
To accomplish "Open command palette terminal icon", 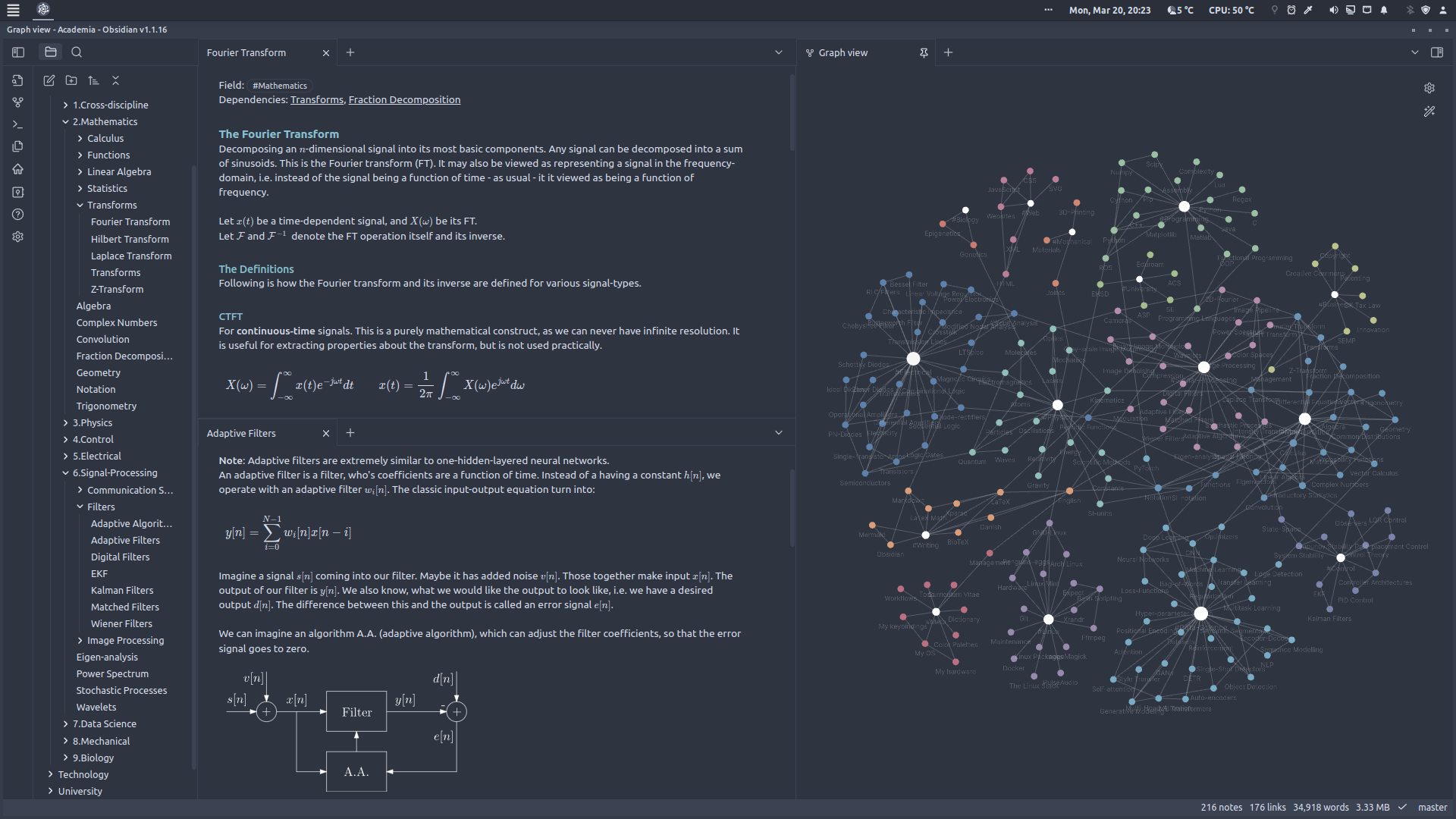I will click(x=18, y=124).
